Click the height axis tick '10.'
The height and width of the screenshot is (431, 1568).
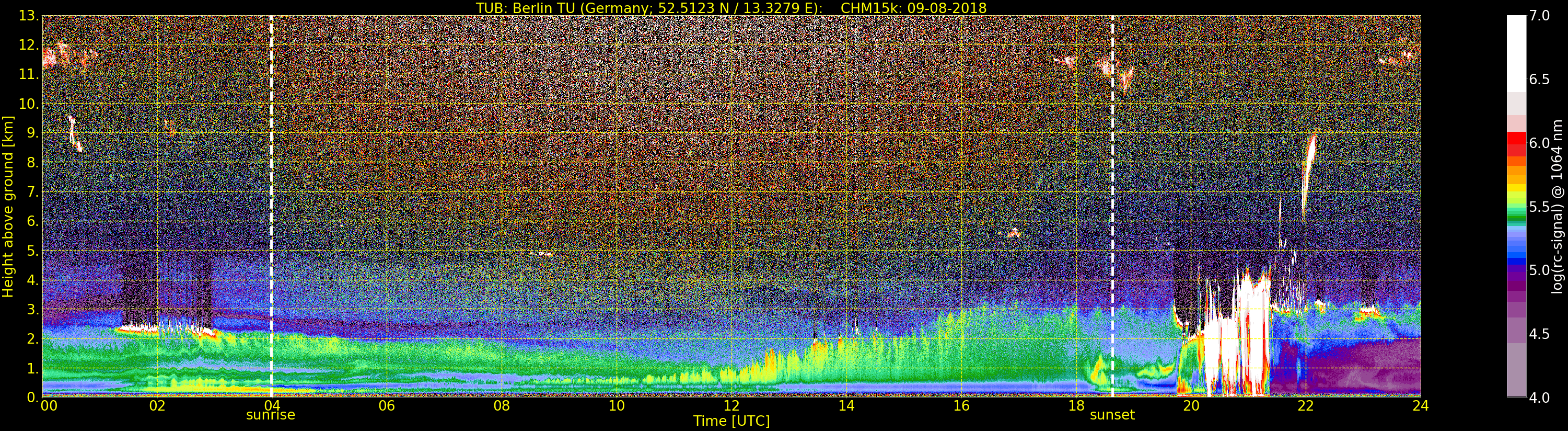29,104
